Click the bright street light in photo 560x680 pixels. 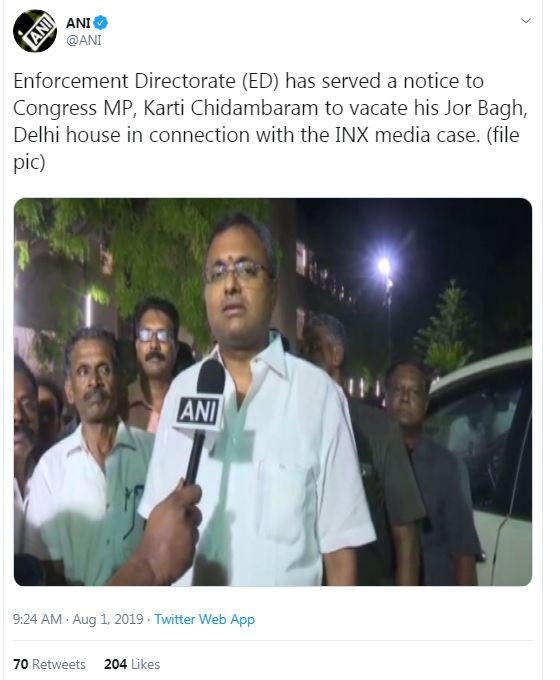(x=384, y=266)
